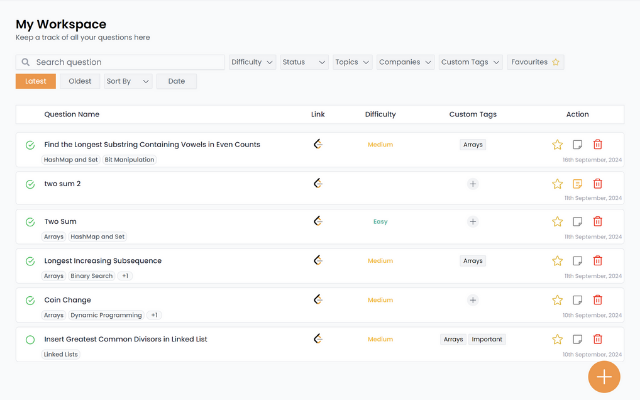
Task: Switch to Oldest sorting
Action: pyautogui.click(x=80, y=81)
